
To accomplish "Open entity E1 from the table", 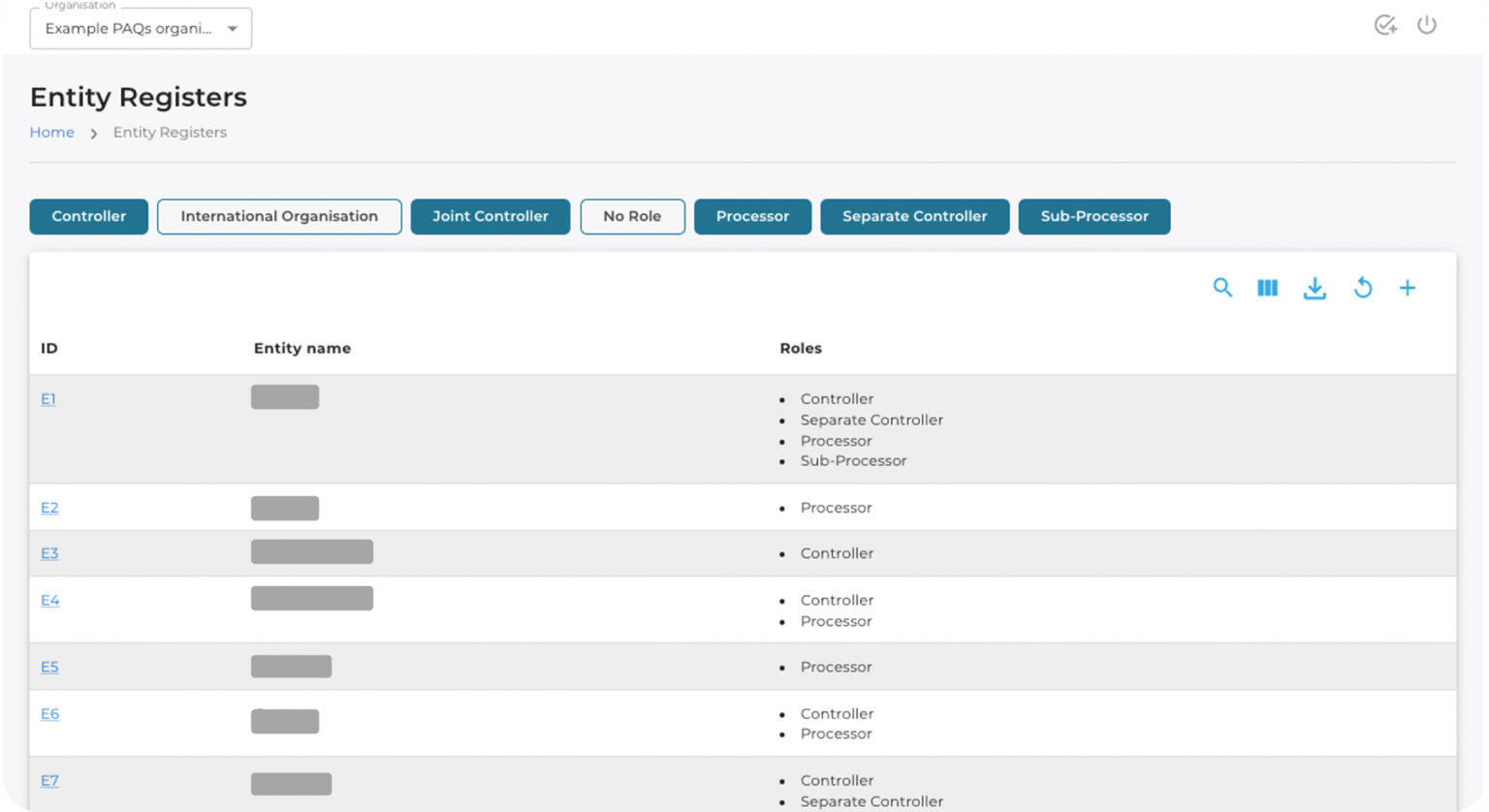I will coord(48,398).
